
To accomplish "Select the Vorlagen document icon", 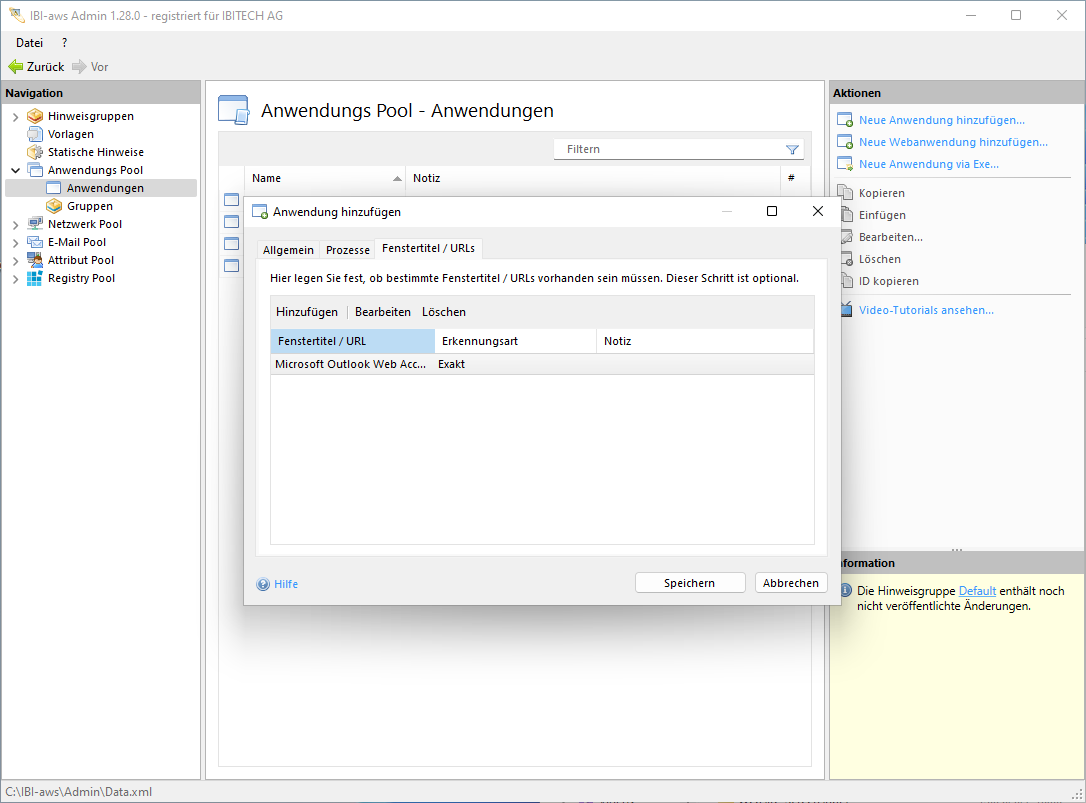I will click(35, 134).
